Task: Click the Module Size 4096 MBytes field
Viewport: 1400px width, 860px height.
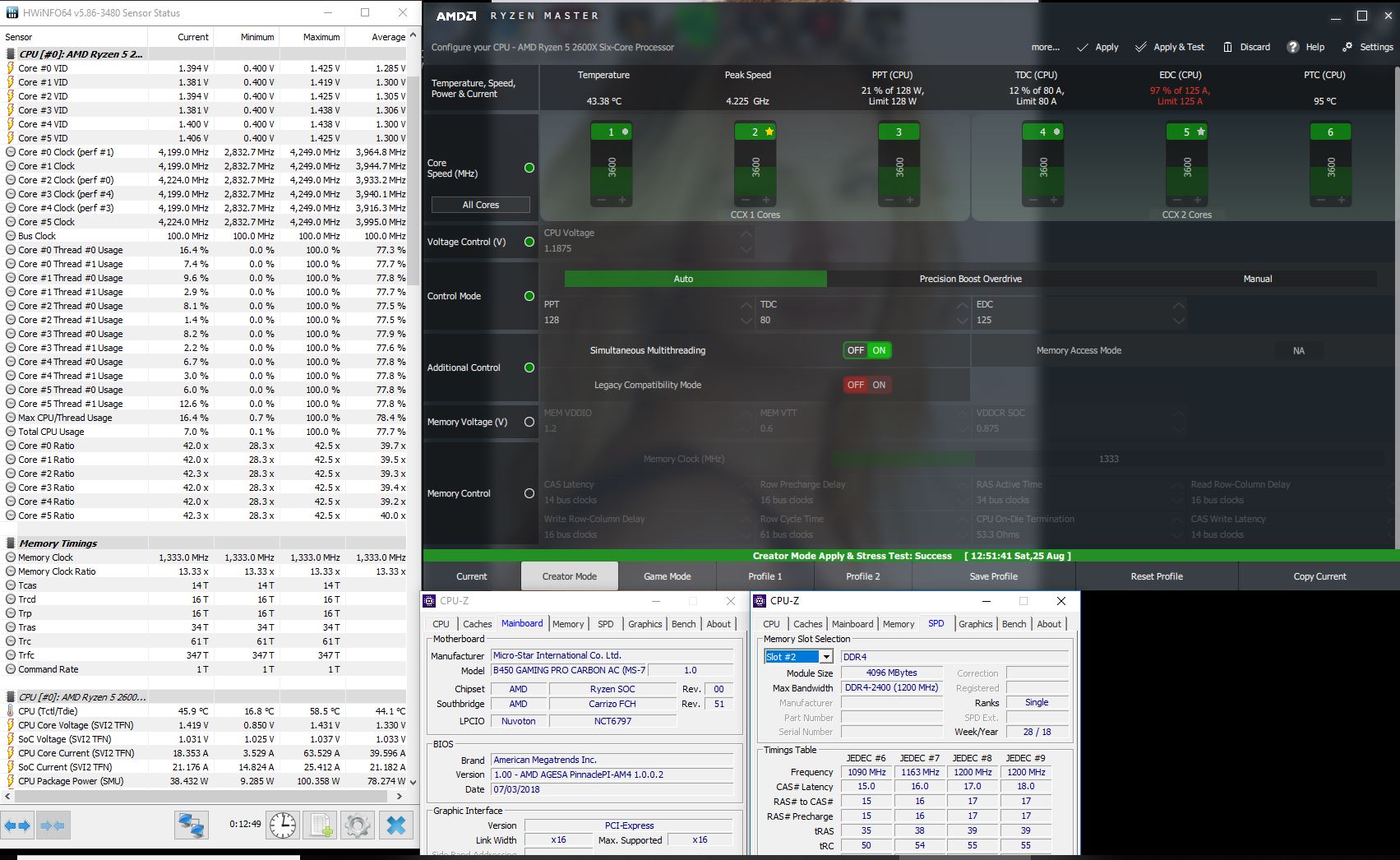Action: (x=892, y=673)
